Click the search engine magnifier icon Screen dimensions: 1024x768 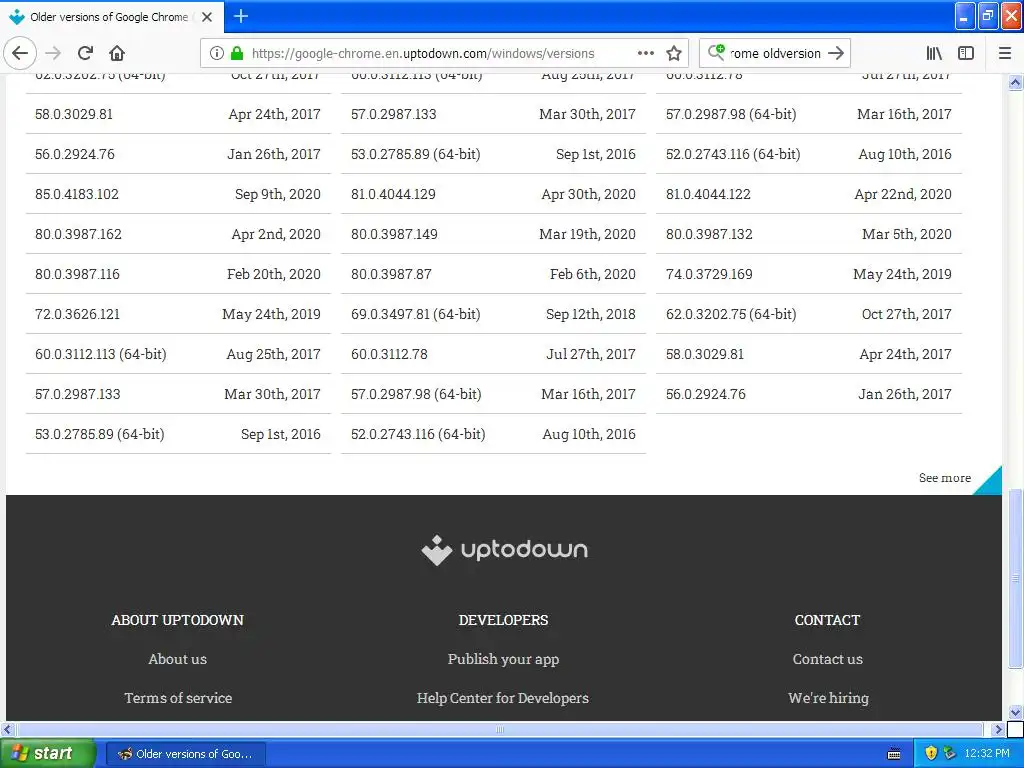[716, 52]
